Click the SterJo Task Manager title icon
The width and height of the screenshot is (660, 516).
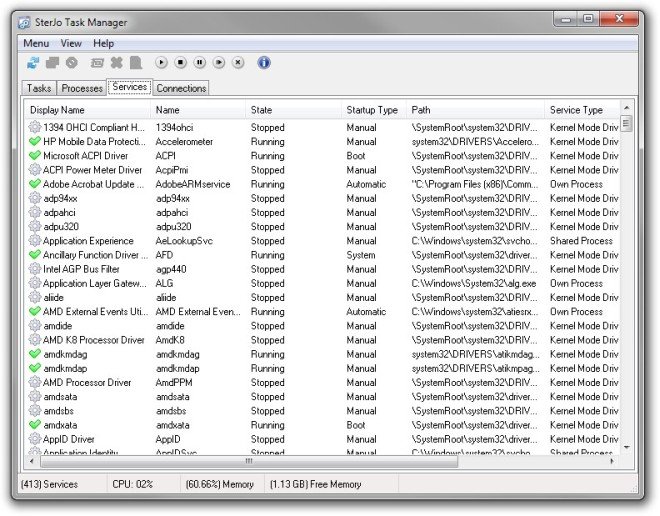24,22
